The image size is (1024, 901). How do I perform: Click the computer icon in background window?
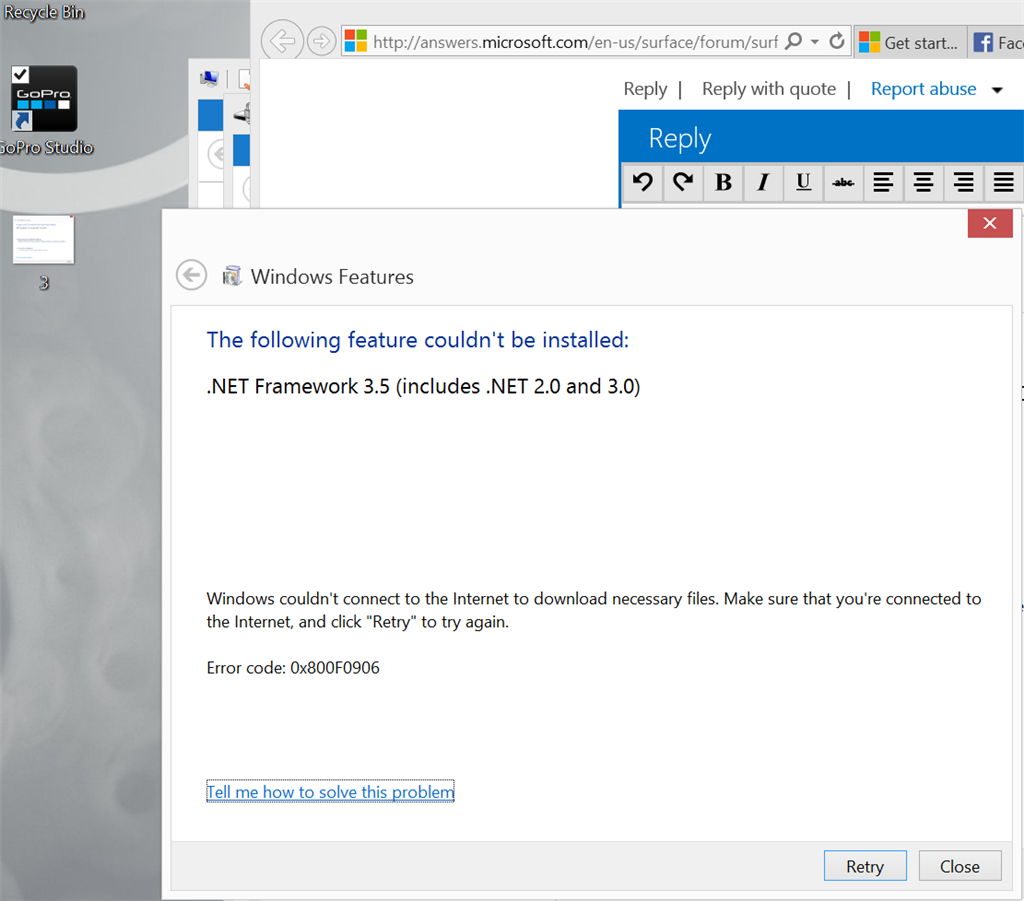tap(209, 79)
